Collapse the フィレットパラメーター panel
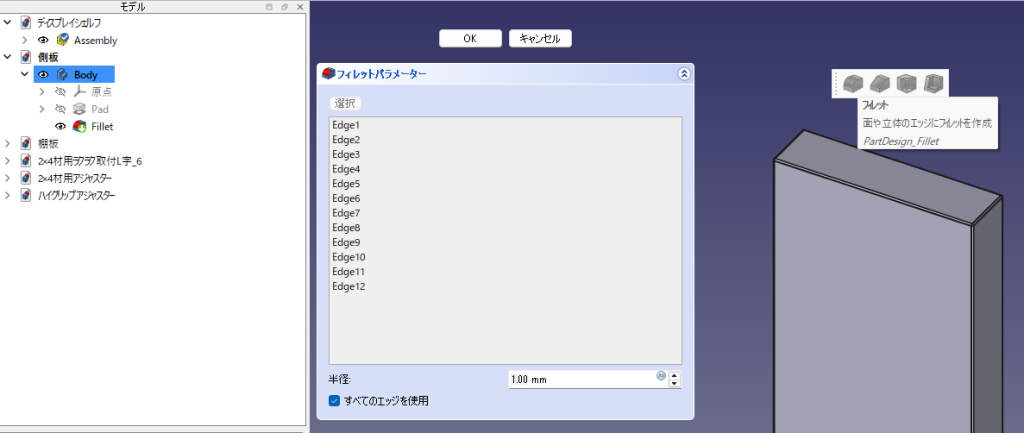Viewport: 1024px width, 433px height. [683, 73]
